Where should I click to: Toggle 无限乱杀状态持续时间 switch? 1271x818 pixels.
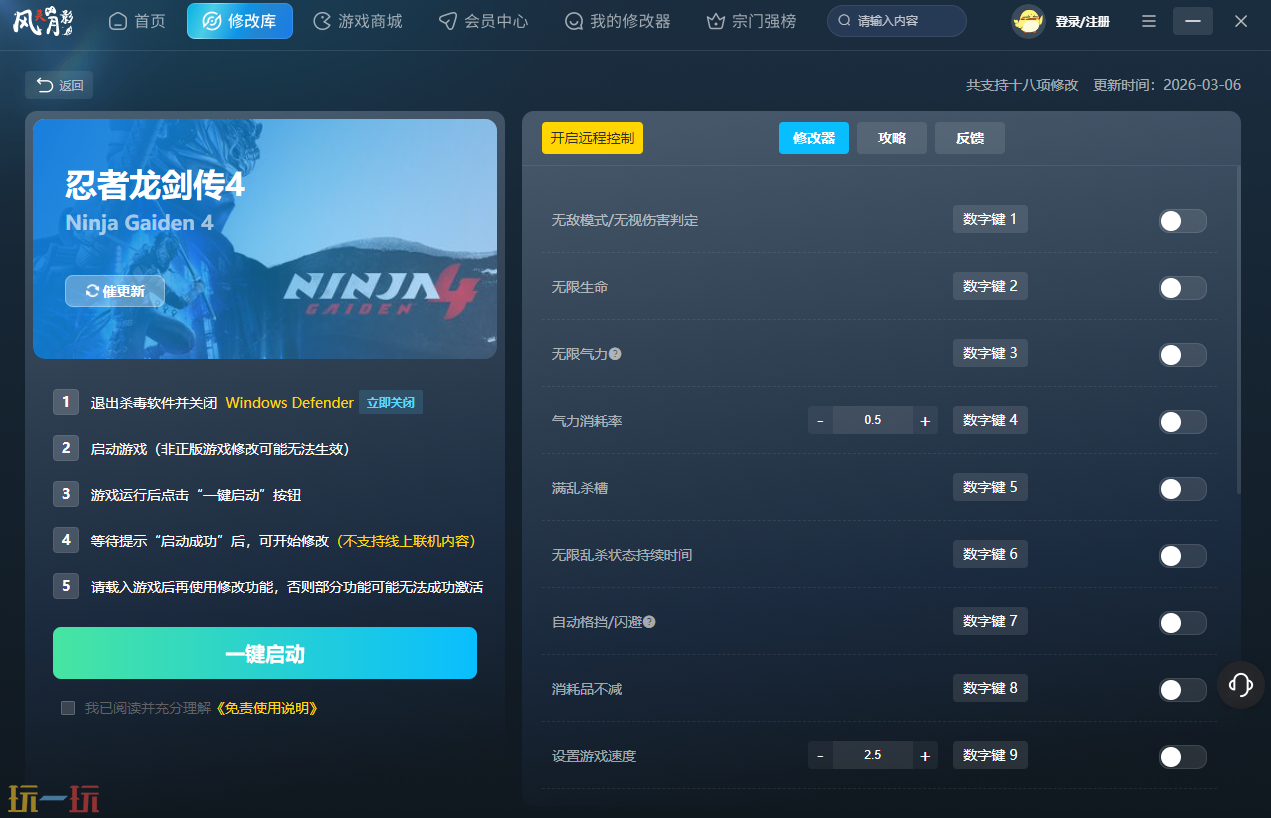(x=1183, y=556)
